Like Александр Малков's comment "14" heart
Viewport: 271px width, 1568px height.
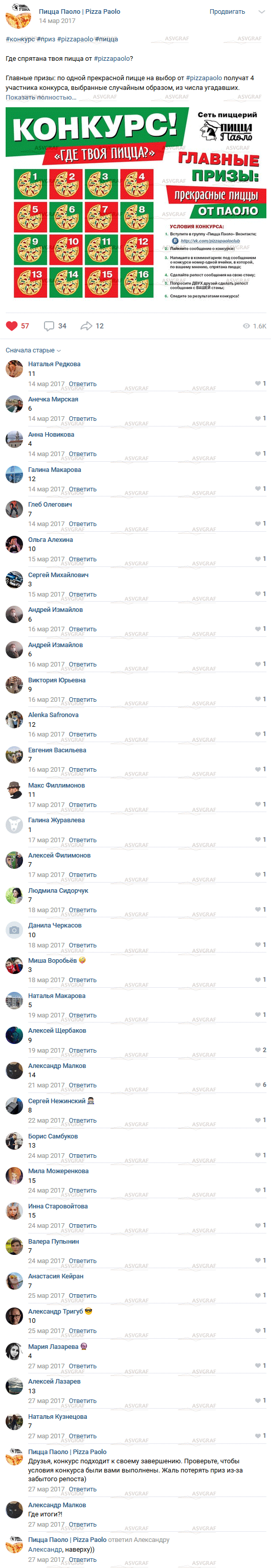pyautogui.click(x=258, y=1085)
